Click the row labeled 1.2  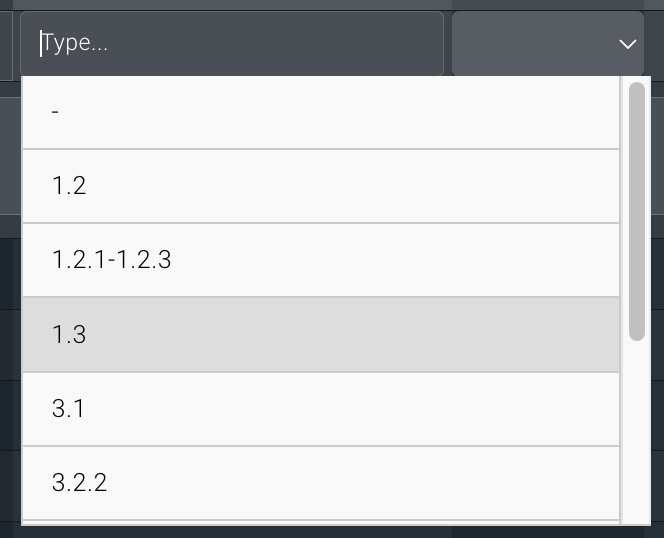pyautogui.click(x=320, y=186)
